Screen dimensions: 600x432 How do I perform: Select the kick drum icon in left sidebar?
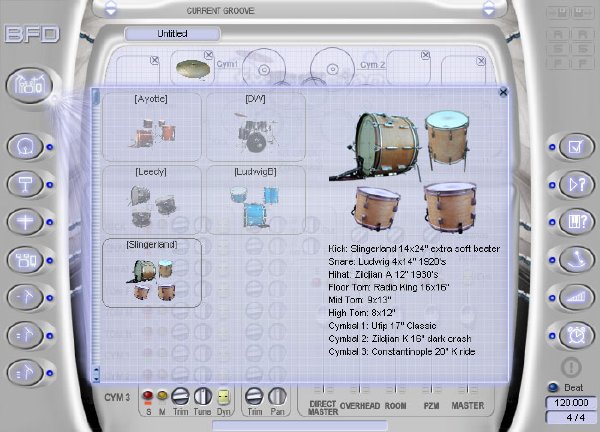point(25,147)
